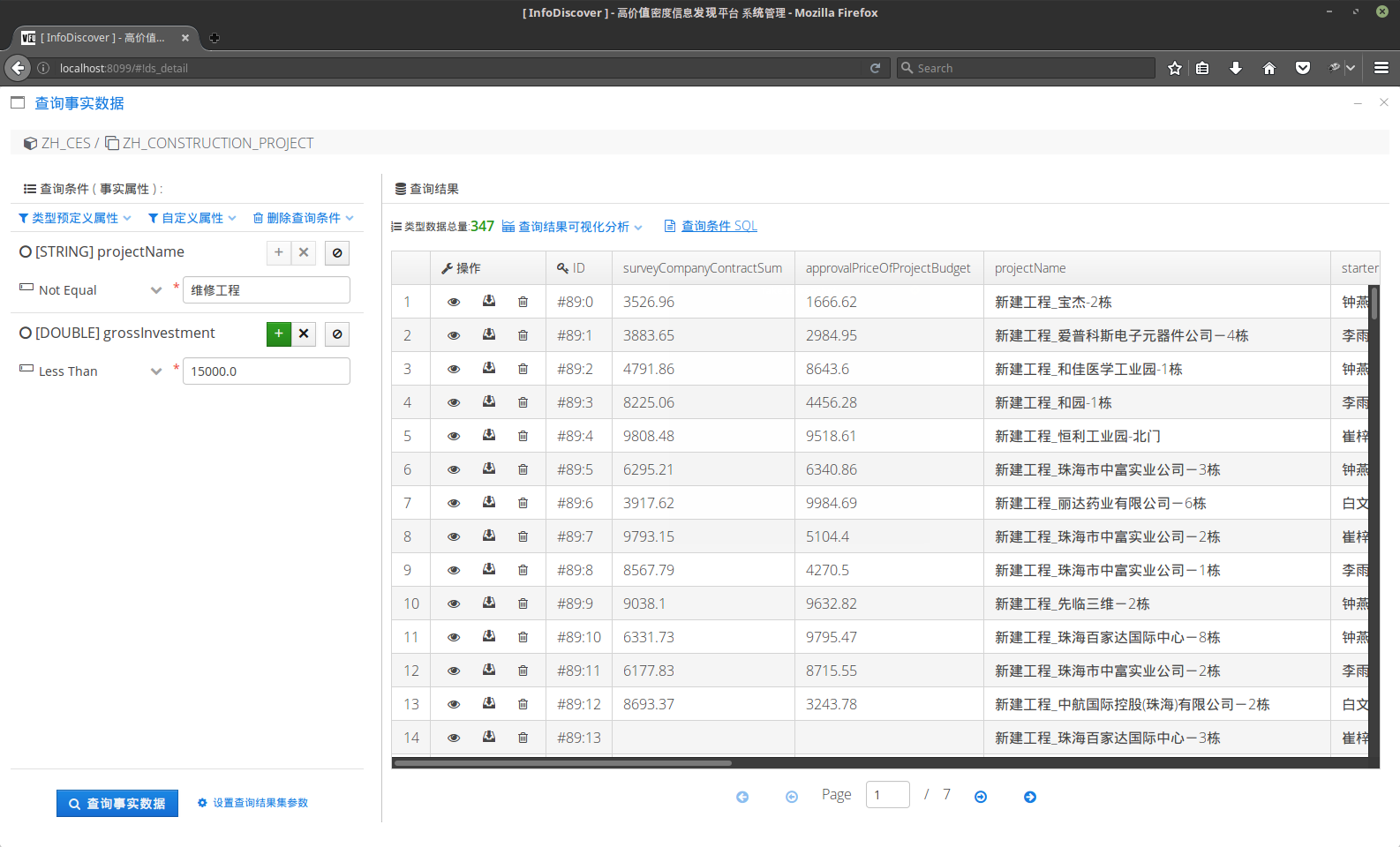
Task: Click the green plus on grossInvestment condition
Action: [279, 334]
